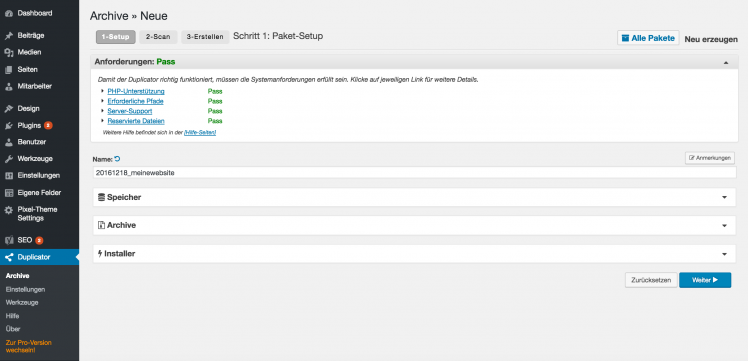Click the Einstellungen sliders icon
Screen dimensions: 748x361
[x=8, y=175]
